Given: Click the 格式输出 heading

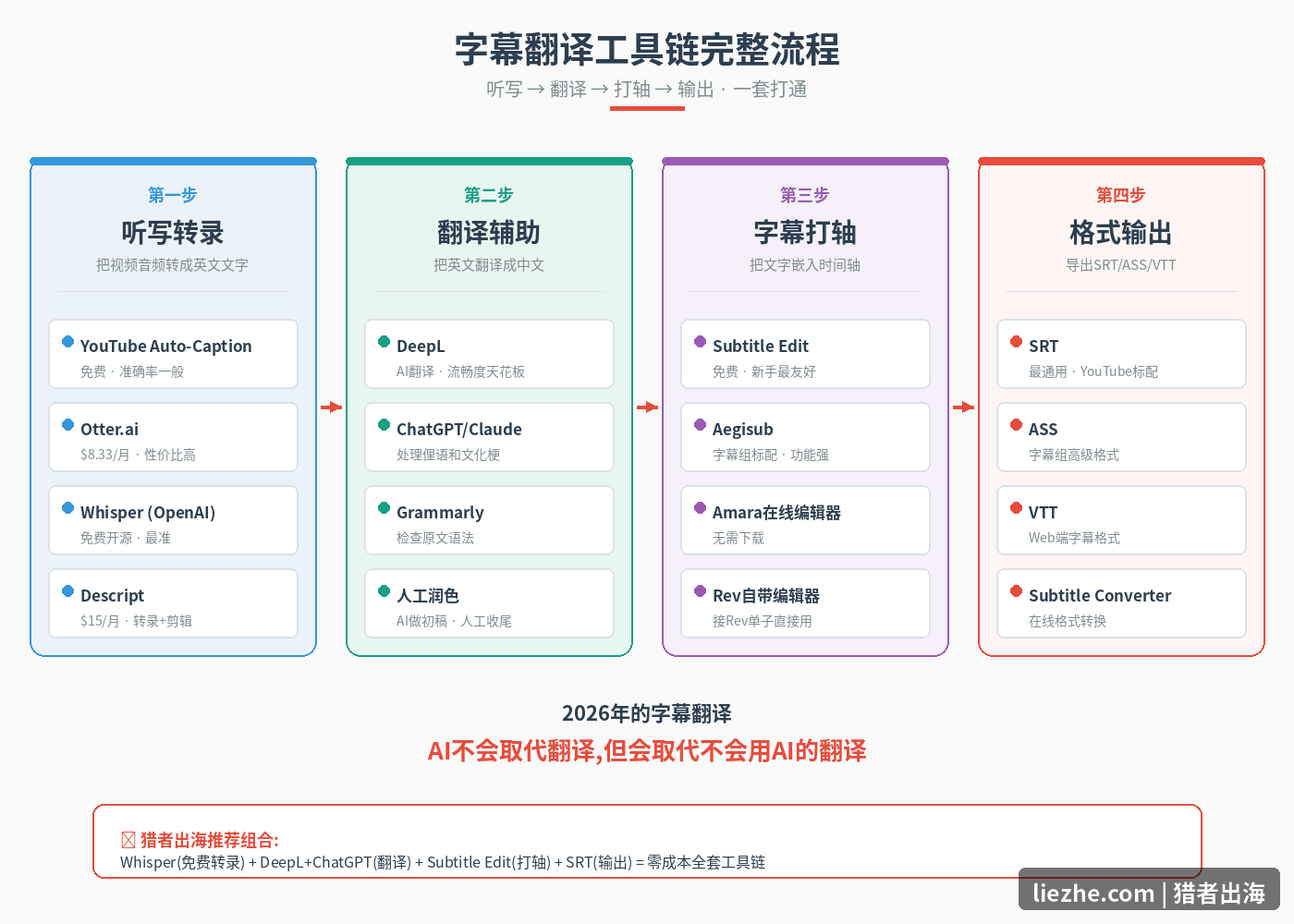Looking at the screenshot, I should coord(1121,232).
